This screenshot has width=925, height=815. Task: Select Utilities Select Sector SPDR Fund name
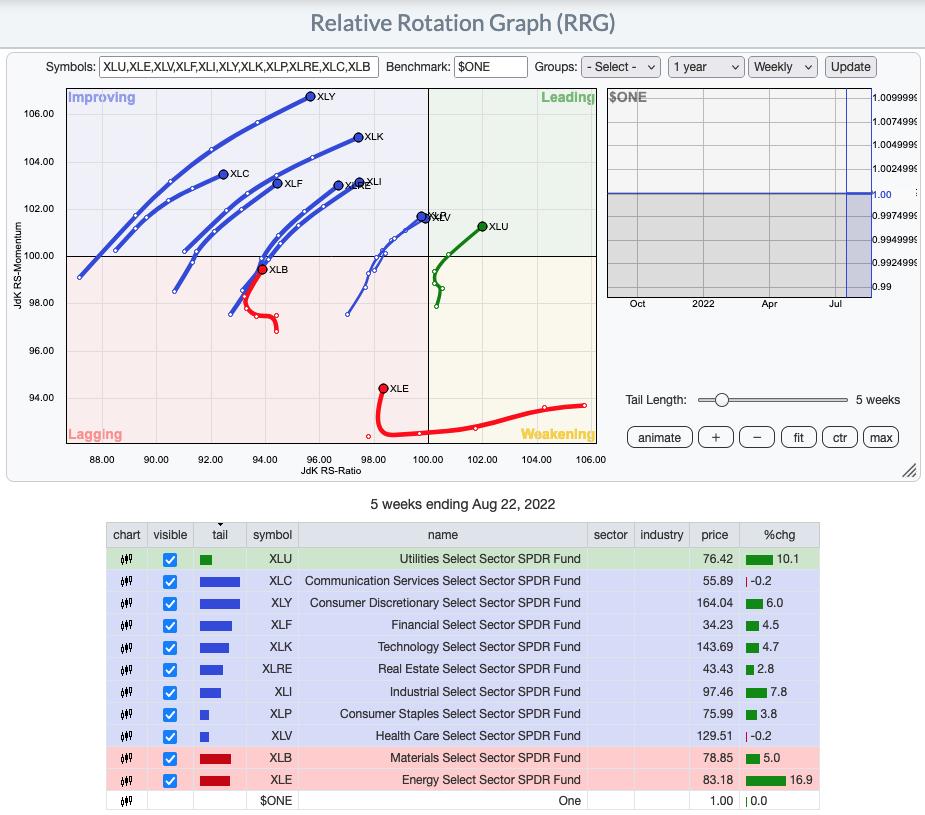click(x=490, y=559)
